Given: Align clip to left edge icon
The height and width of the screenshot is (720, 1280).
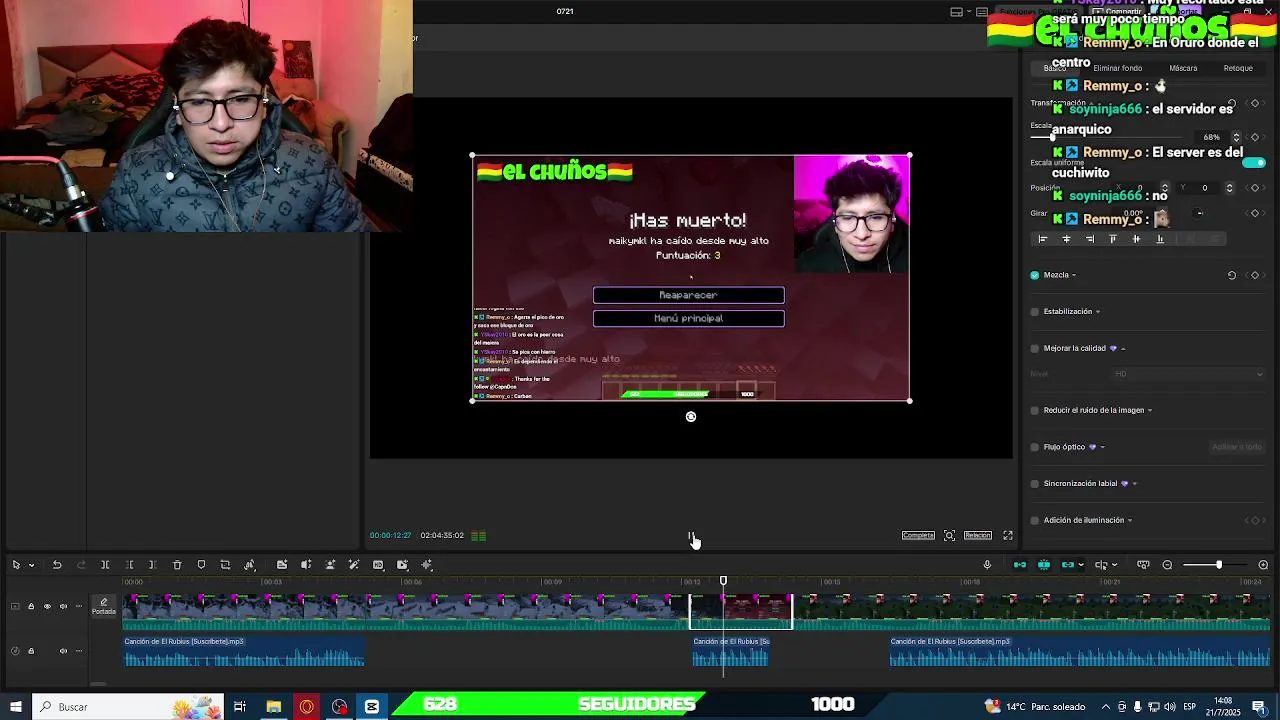Looking at the screenshot, I should [x=1043, y=239].
